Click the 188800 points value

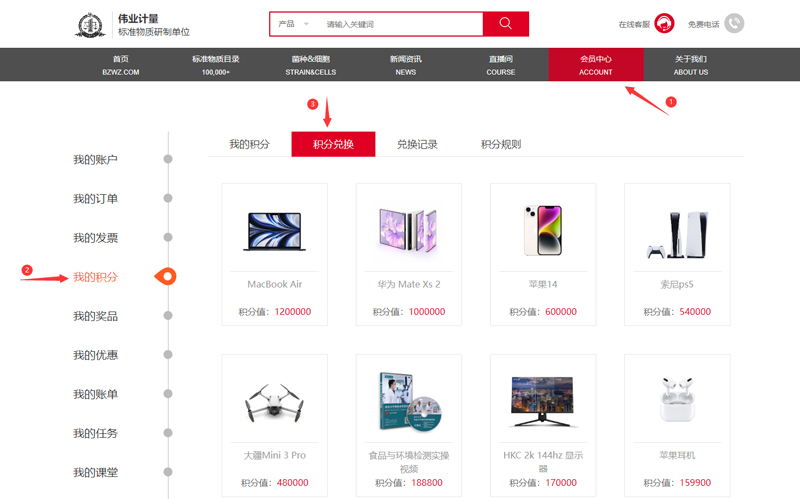tap(427, 483)
